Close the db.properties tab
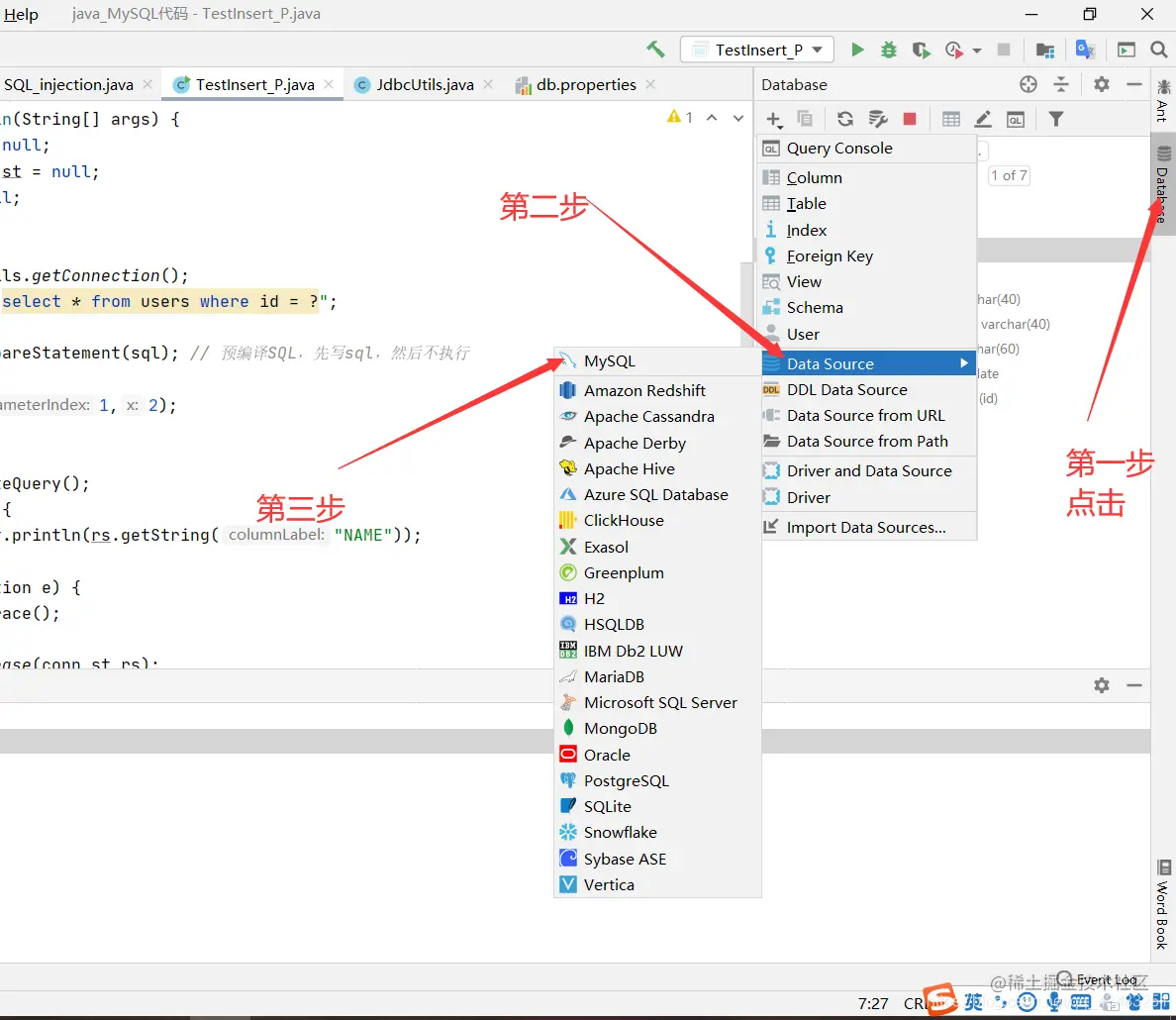Image resolution: width=1176 pixels, height=1020 pixels. (650, 85)
